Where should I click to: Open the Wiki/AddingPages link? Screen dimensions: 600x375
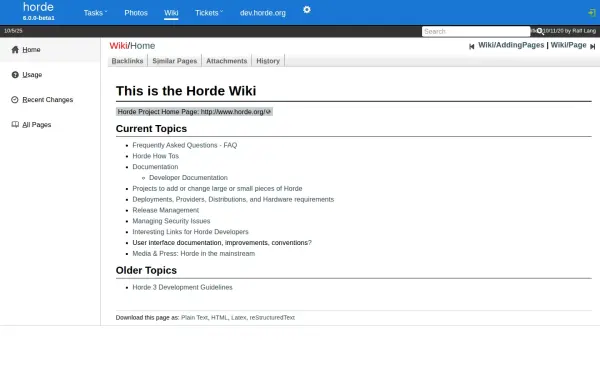click(x=511, y=45)
